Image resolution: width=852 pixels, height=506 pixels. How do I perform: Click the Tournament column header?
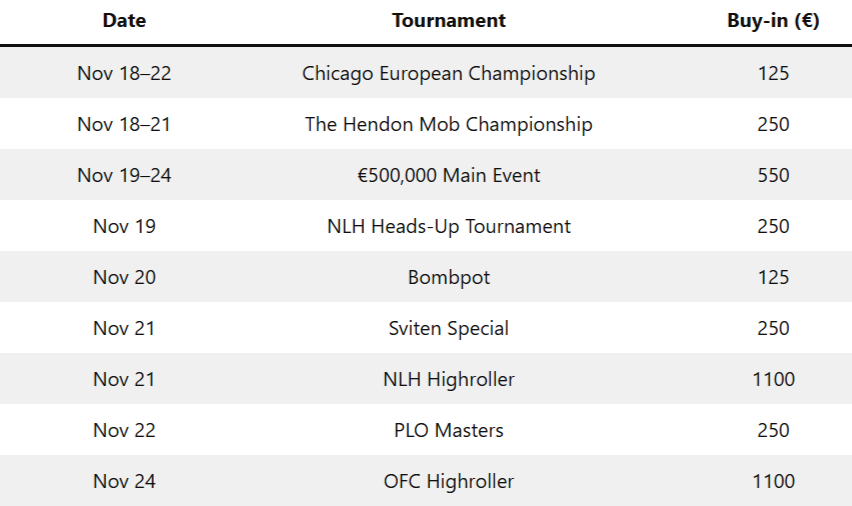(448, 20)
